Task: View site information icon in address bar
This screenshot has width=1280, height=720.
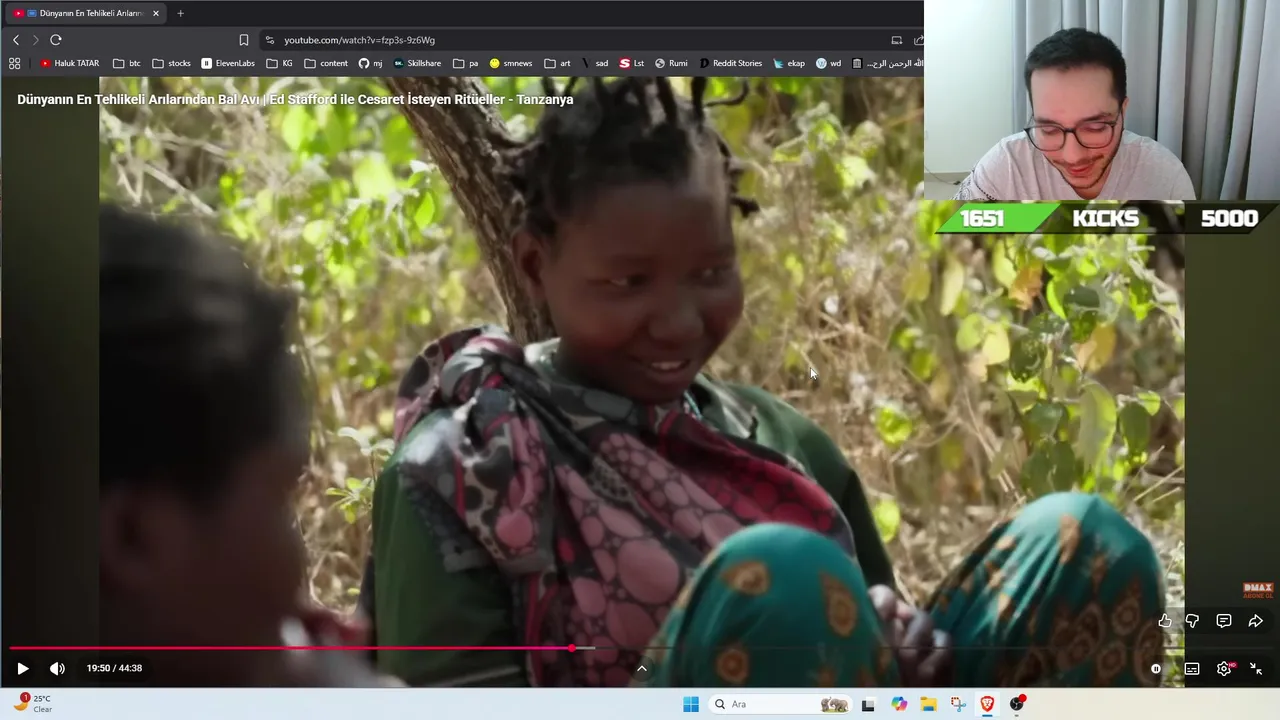Action: [x=269, y=40]
